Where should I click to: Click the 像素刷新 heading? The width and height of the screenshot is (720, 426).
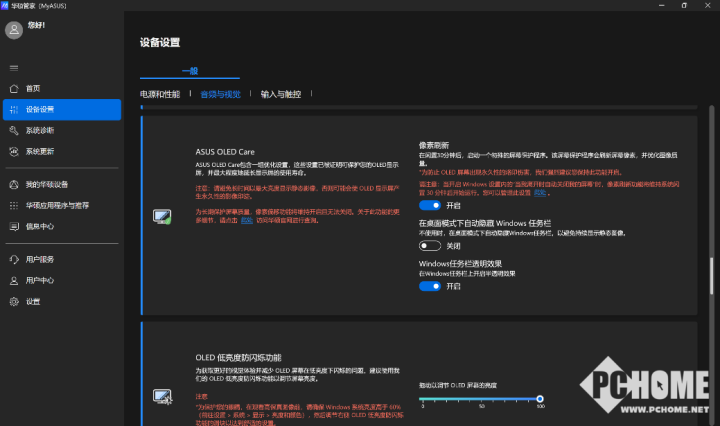(x=434, y=145)
